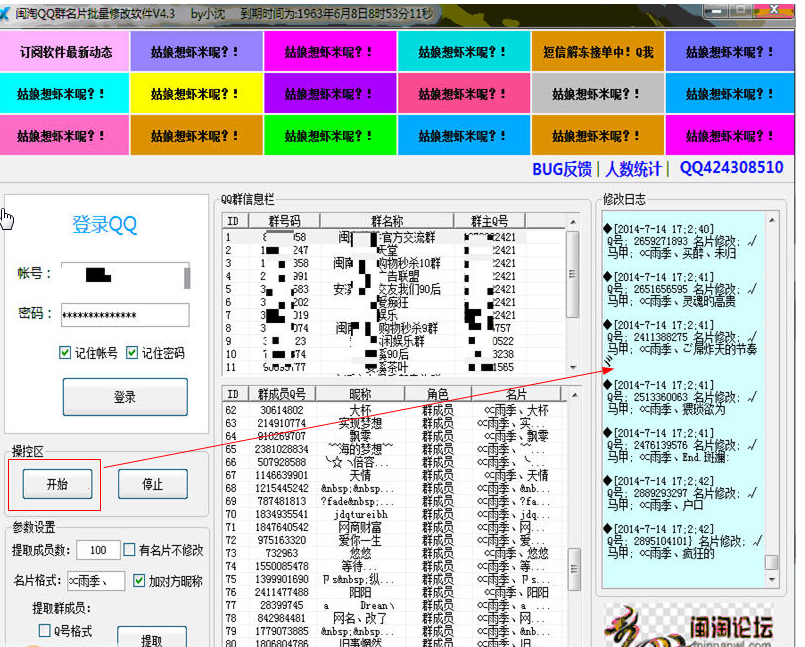Select member row 1146639901
The image size is (805, 647).
pyautogui.click(x=395, y=475)
